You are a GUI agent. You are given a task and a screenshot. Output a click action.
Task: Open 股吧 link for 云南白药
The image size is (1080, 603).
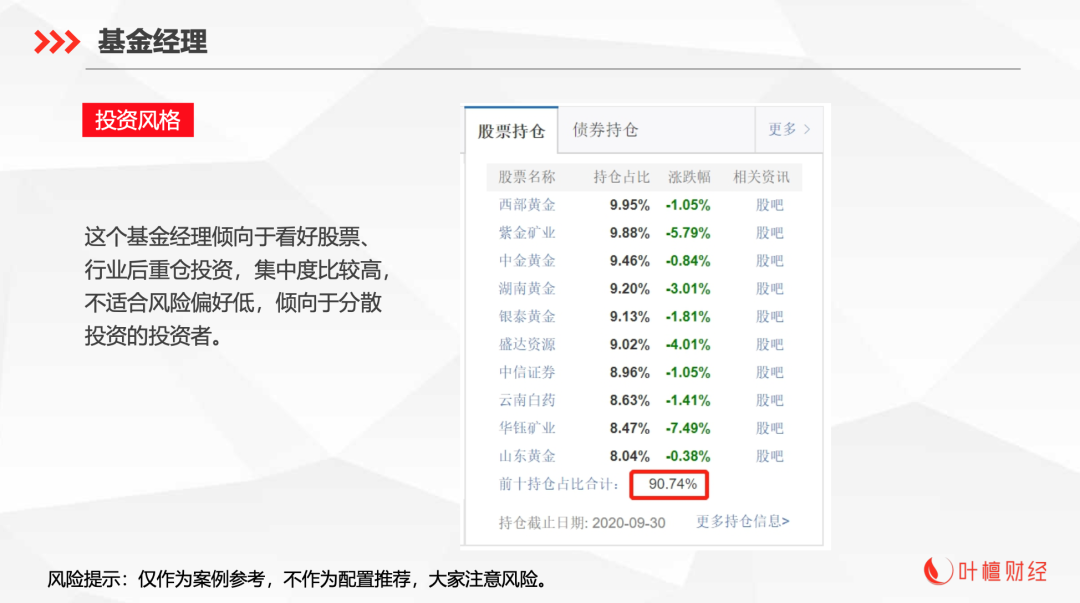[x=769, y=400]
